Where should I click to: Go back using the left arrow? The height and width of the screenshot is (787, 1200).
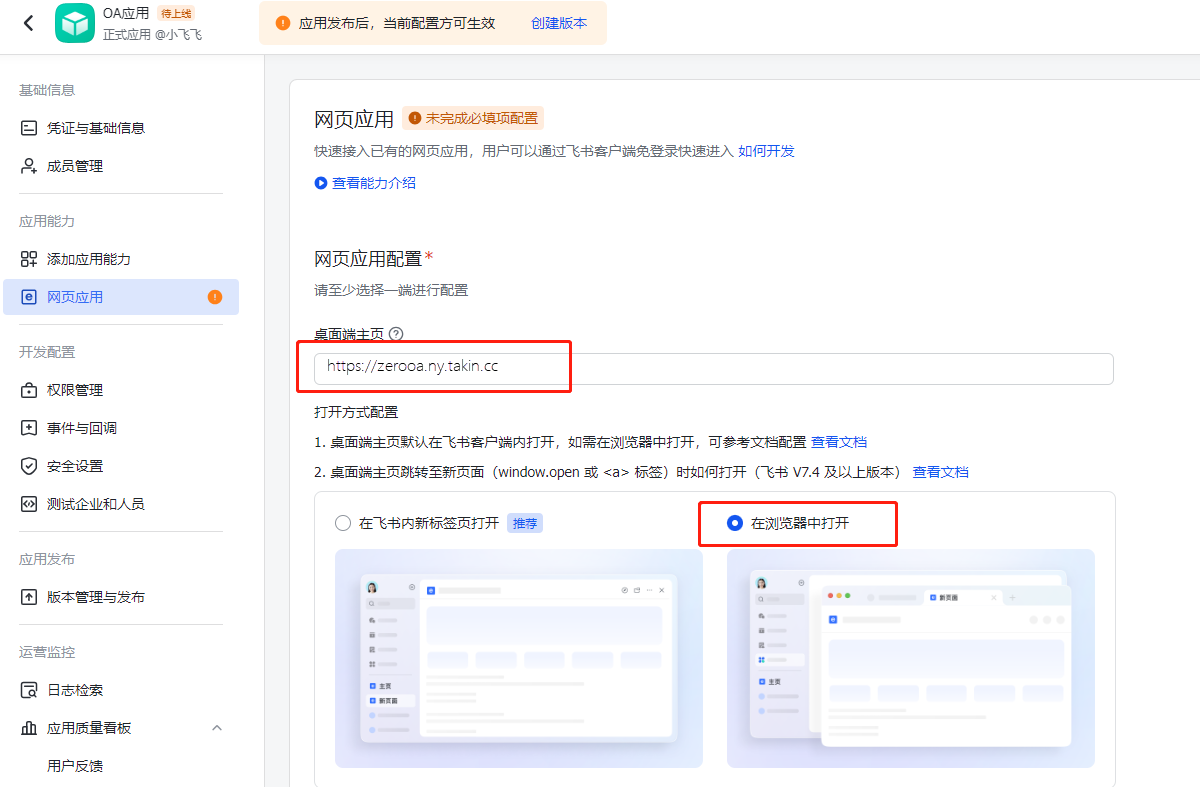28,23
